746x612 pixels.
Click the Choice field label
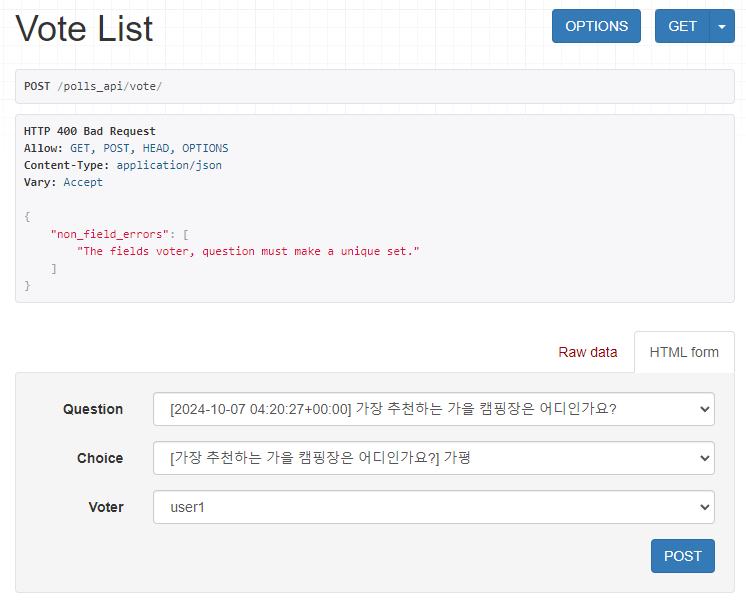(x=100, y=458)
